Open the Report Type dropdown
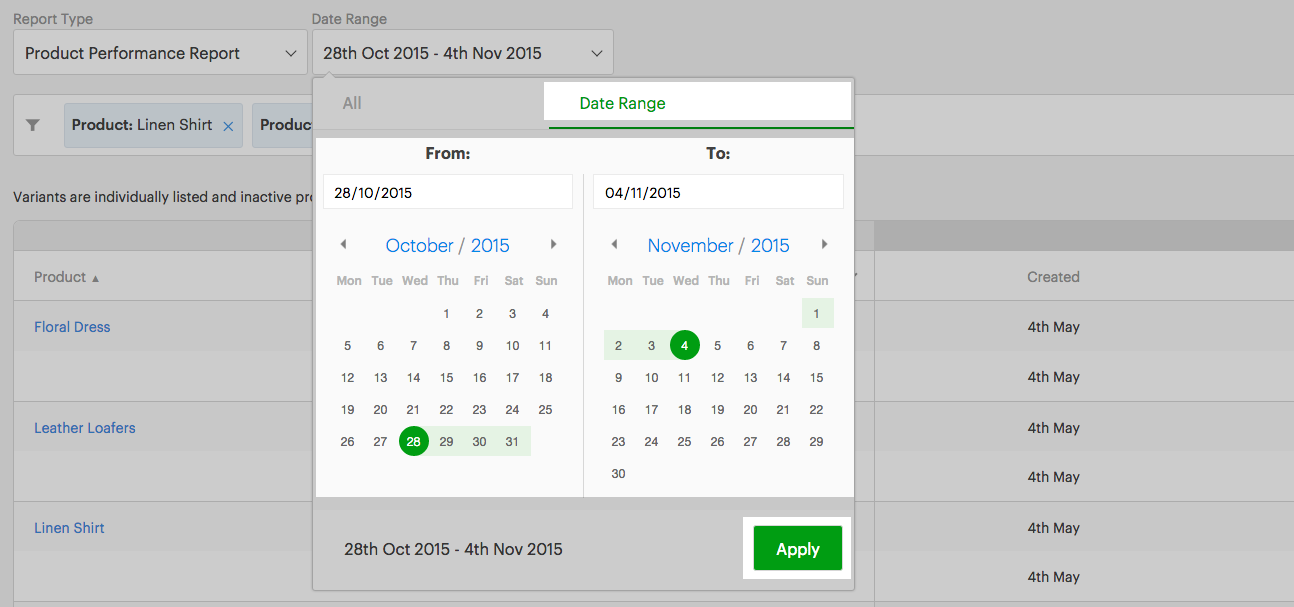 click(160, 53)
